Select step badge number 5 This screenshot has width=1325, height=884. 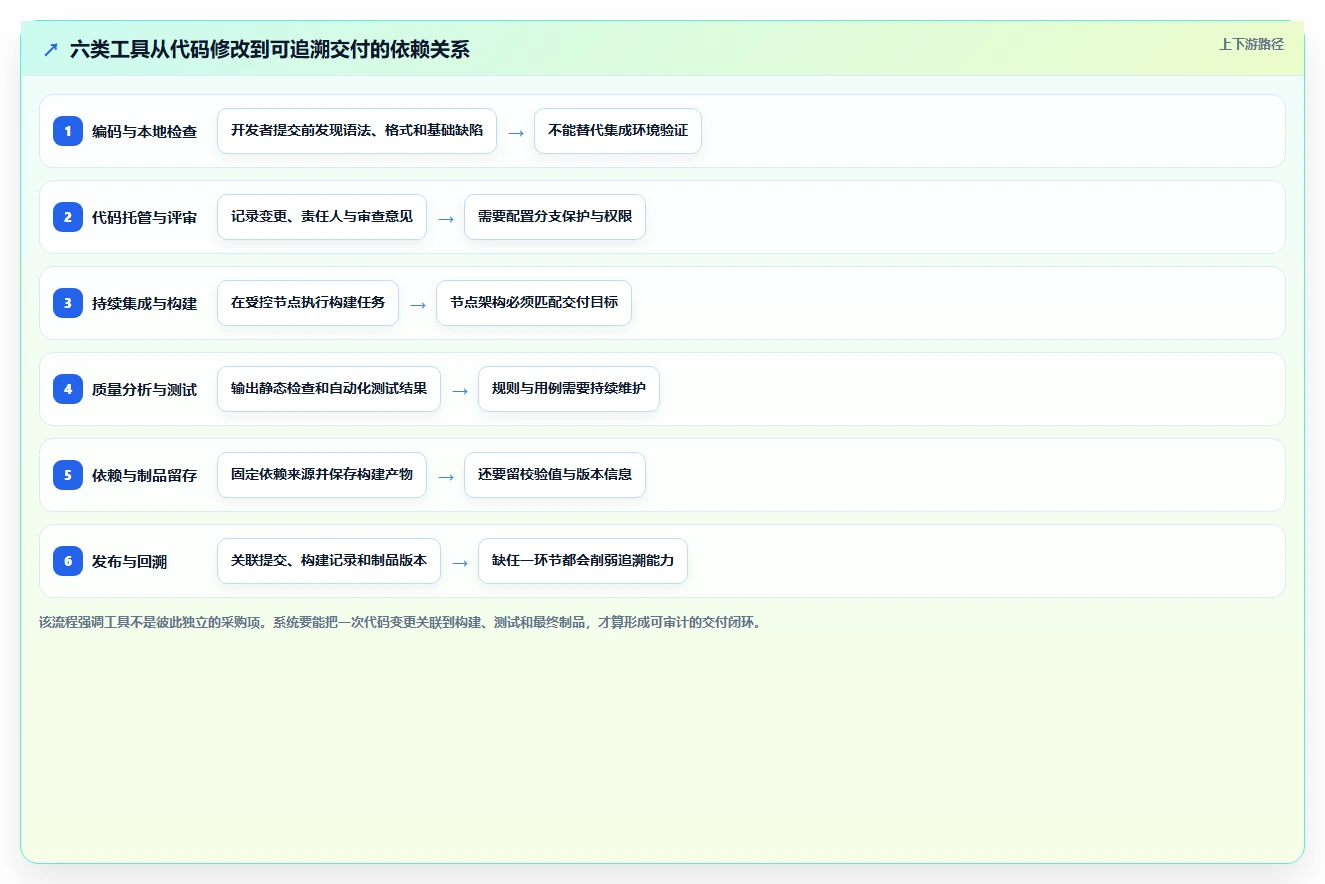(68, 475)
